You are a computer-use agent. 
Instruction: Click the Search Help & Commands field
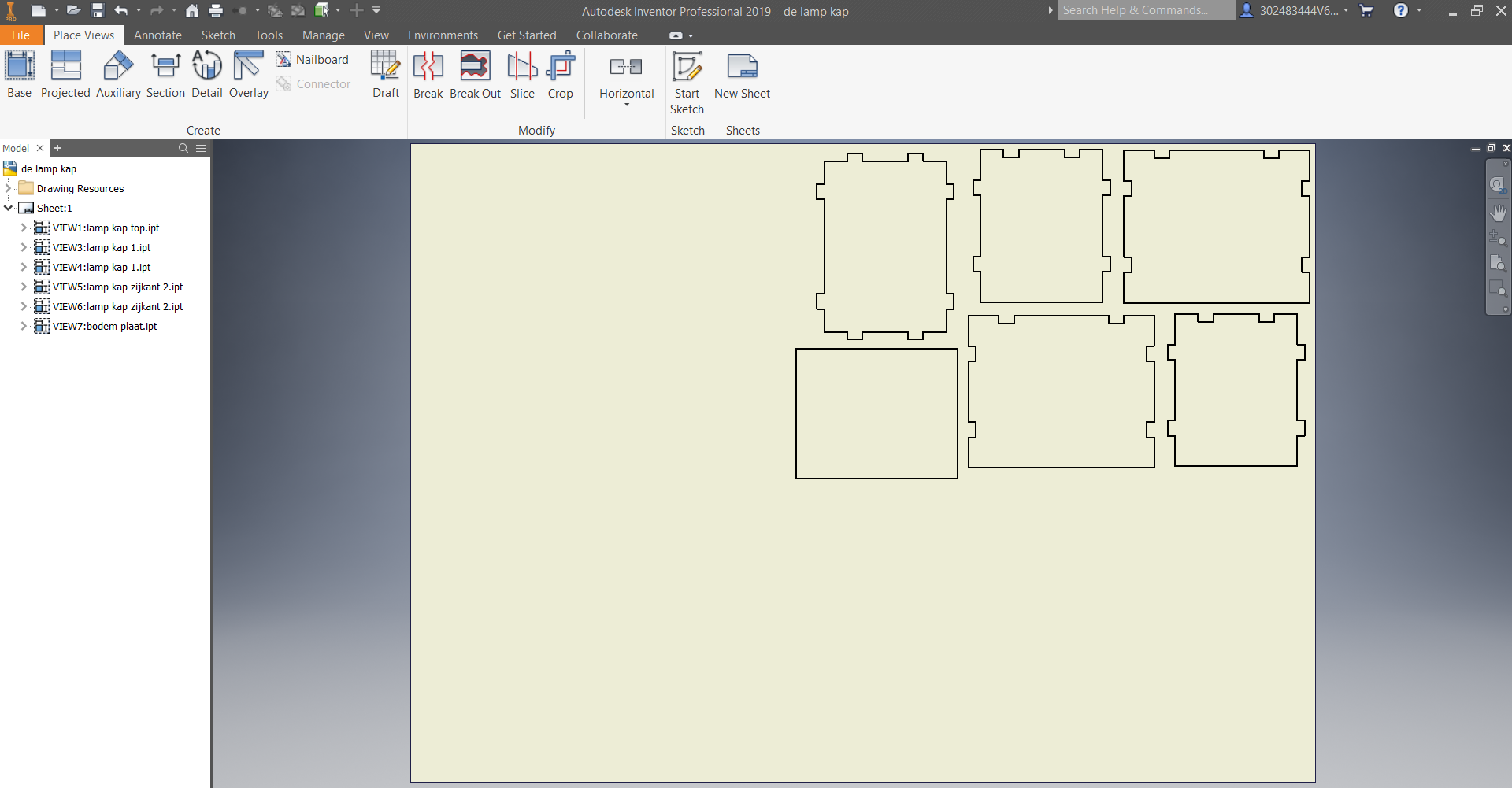[x=1144, y=10]
